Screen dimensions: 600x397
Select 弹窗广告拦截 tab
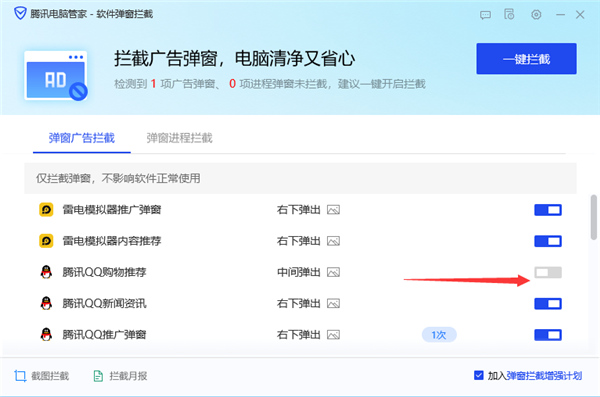[82, 138]
